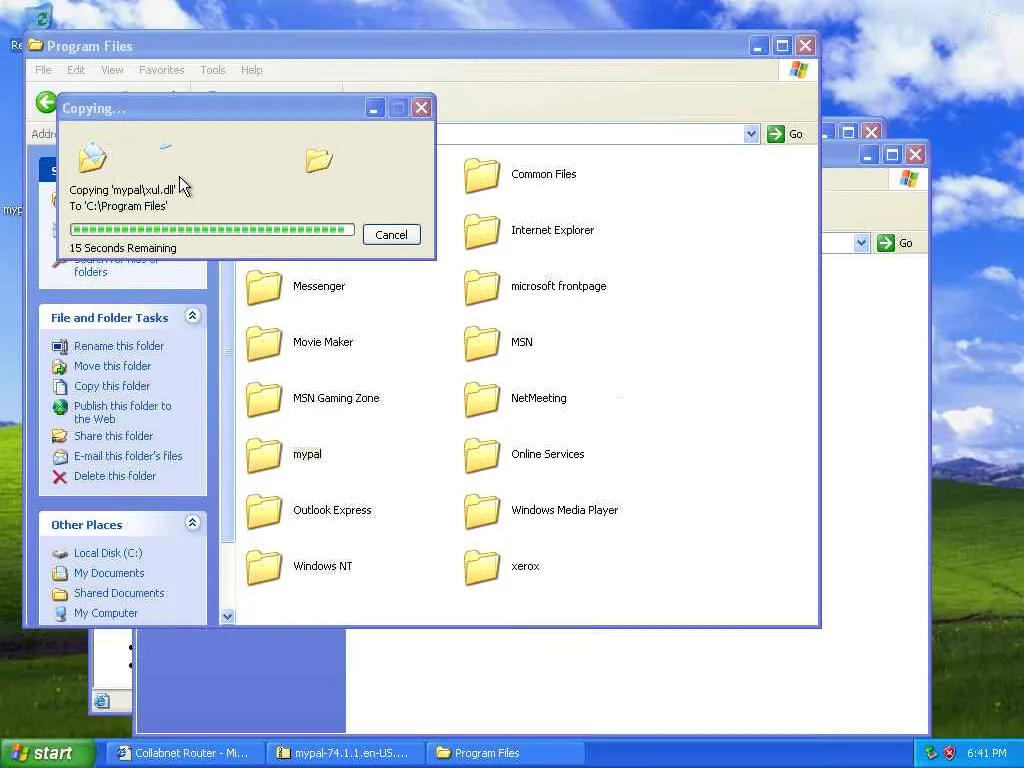Click the 6:41 PM clock

pyautogui.click(x=987, y=753)
